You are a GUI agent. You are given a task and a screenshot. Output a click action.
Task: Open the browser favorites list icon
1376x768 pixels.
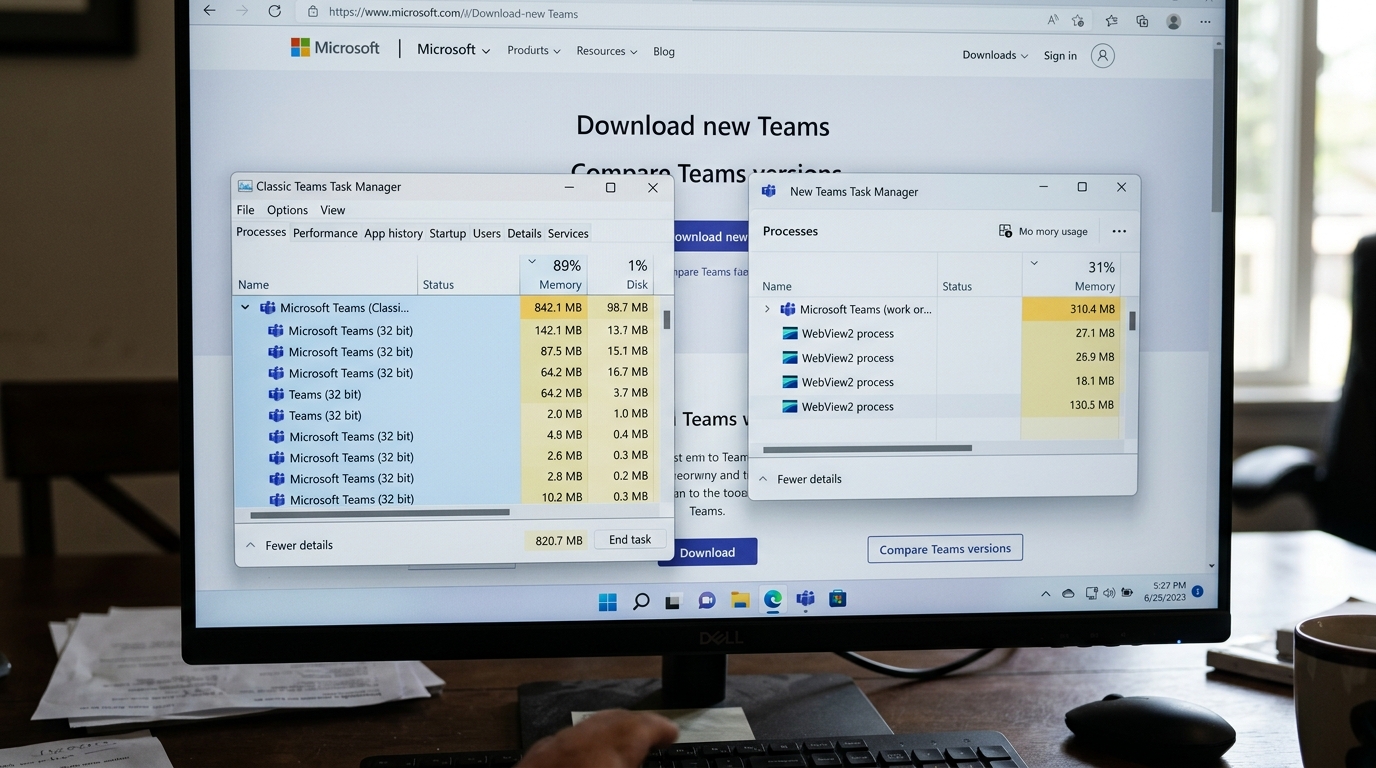click(1111, 20)
